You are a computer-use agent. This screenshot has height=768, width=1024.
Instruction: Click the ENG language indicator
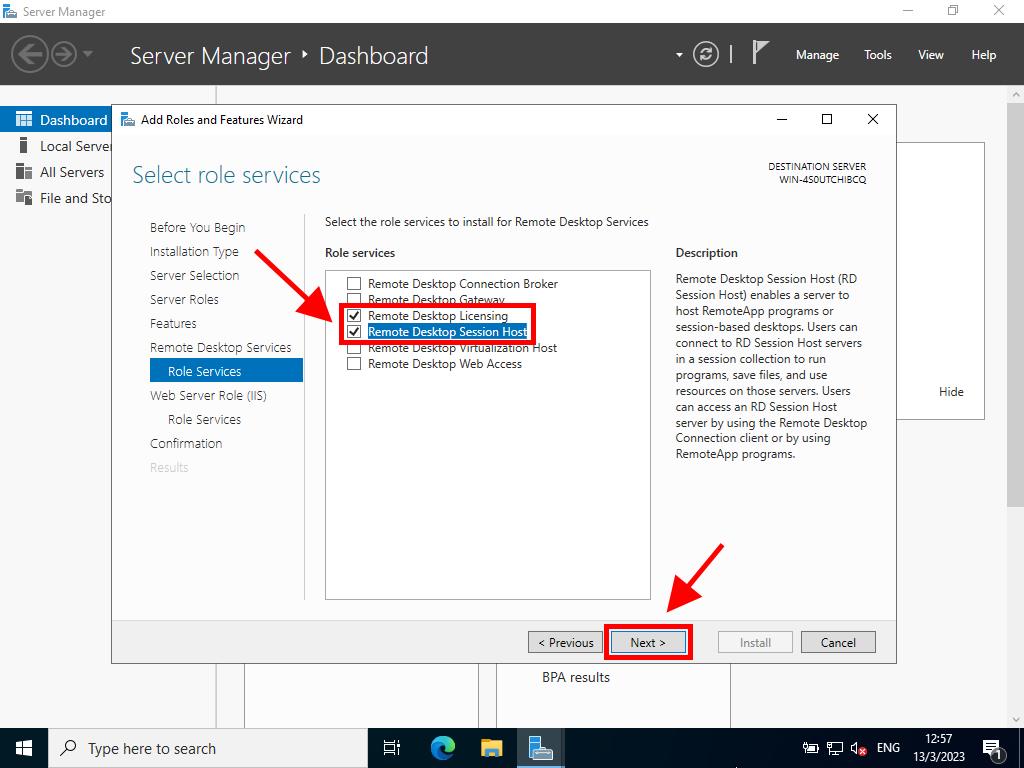tap(888, 748)
